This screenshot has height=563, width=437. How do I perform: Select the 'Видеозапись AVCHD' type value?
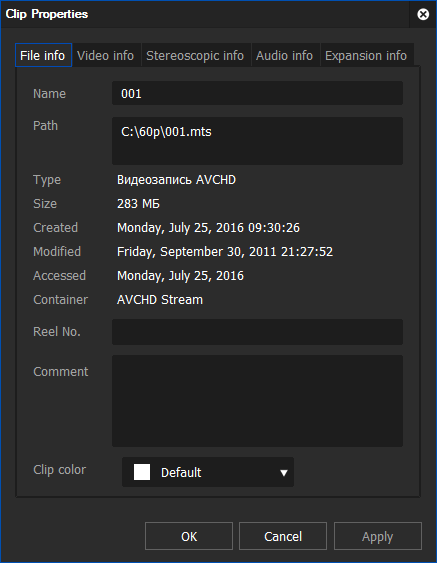click(176, 180)
